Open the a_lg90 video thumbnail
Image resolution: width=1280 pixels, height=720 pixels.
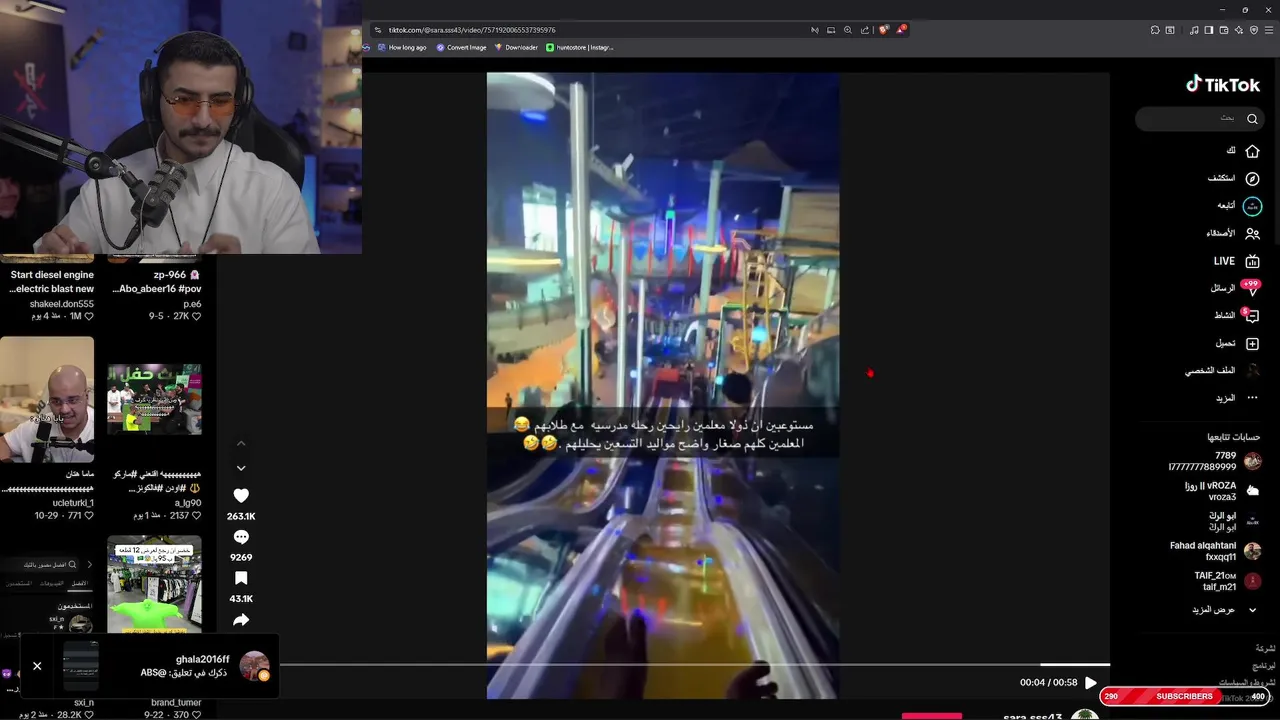(x=154, y=400)
